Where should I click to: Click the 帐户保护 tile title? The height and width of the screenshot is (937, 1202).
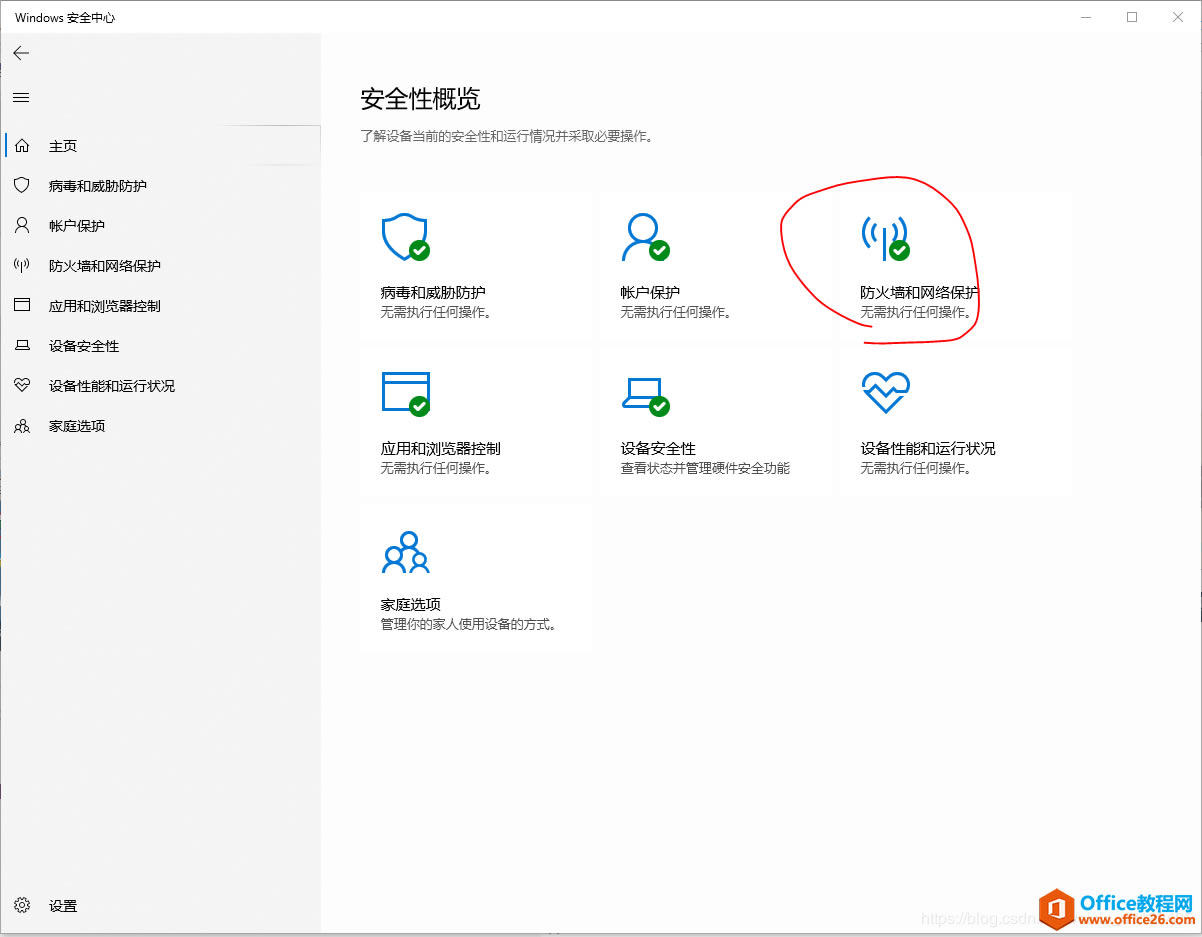point(650,293)
